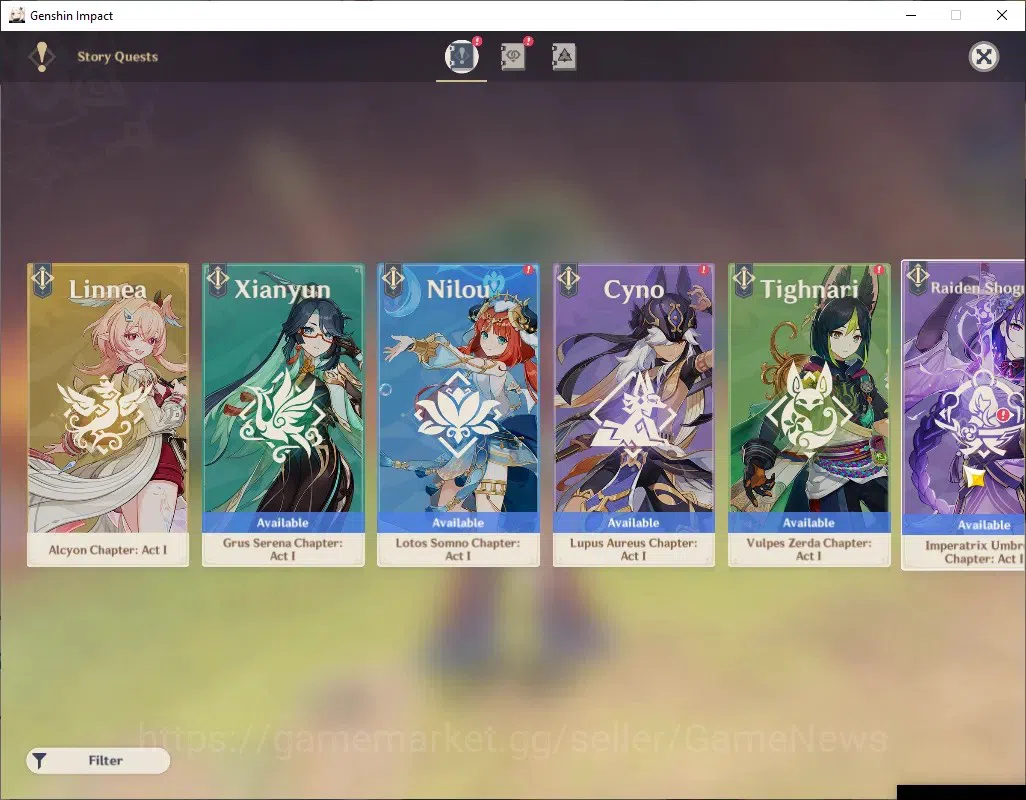Click 'Vulpes Zerda Chapter: Act I' label

tap(809, 549)
